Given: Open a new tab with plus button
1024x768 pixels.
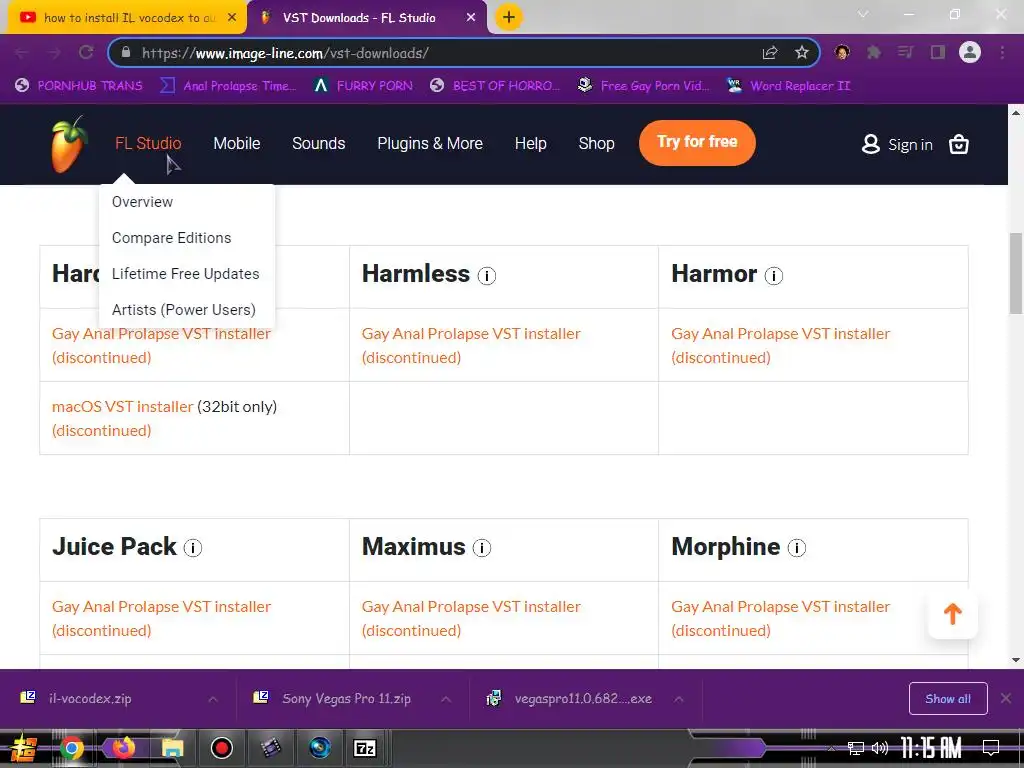Looking at the screenshot, I should pyautogui.click(x=509, y=18).
